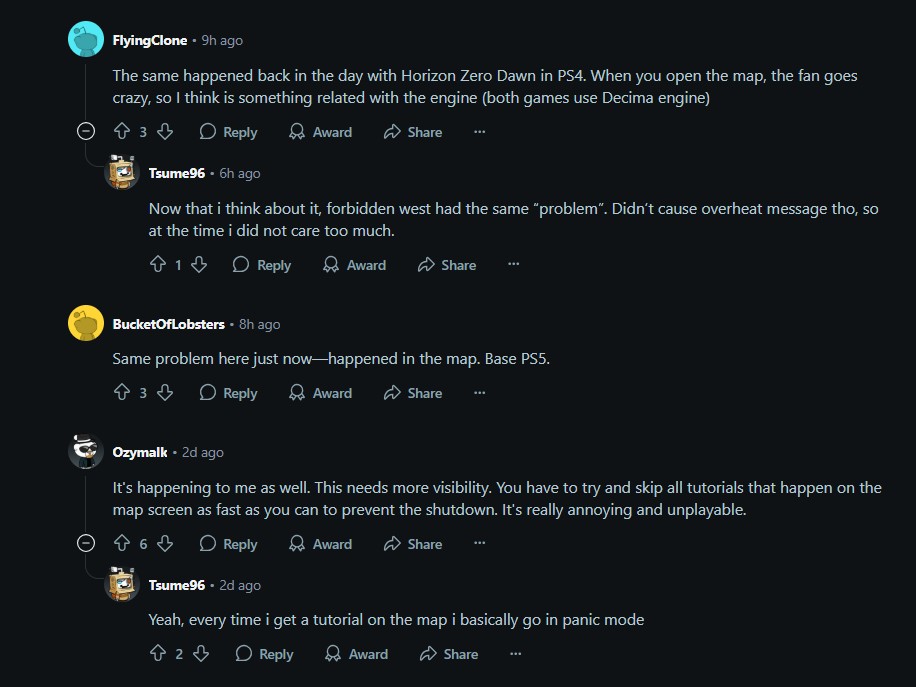Reply to Ozymalk's comment

coord(228,544)
